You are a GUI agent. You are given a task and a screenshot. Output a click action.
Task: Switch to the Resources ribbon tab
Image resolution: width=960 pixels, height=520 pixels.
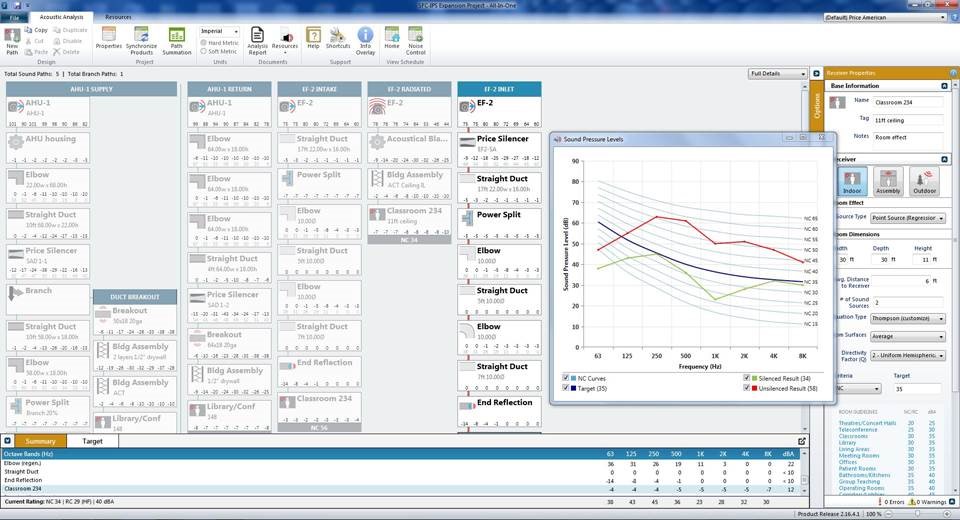[118, 17]
